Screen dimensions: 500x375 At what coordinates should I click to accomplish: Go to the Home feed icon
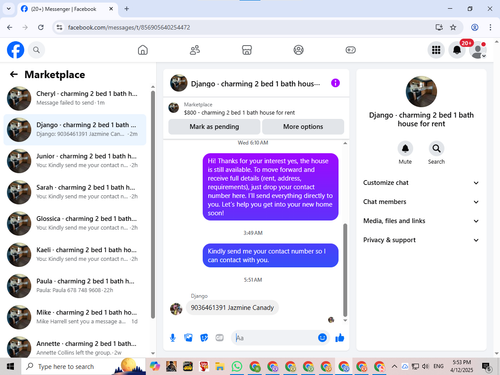[143, 50]
